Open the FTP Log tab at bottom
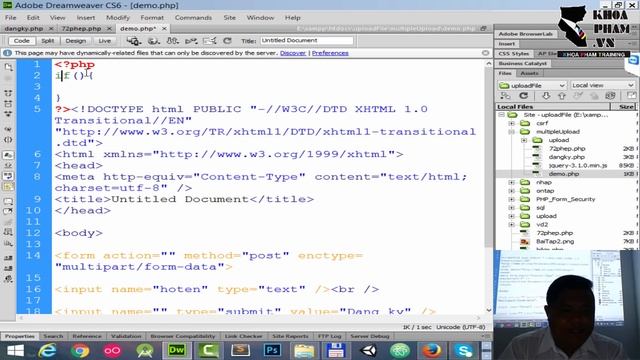The height and width of the screenshot is (360, 640). click(x=329, y=336)
